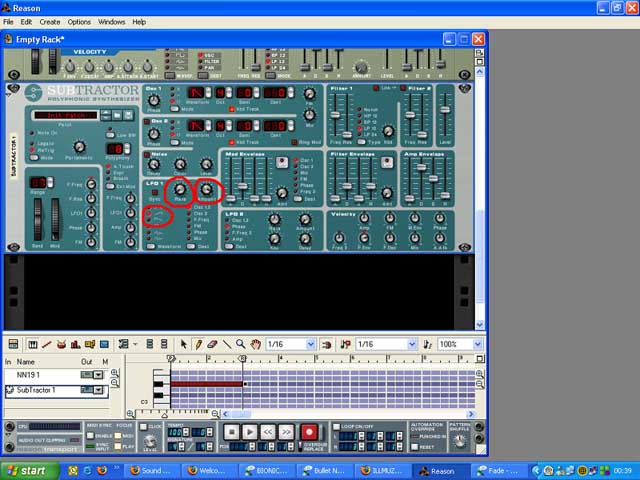Open the quantize strength 100% dropdown
Image resolution: width=640 pixels, height=480 pixels.
point(478,344)
